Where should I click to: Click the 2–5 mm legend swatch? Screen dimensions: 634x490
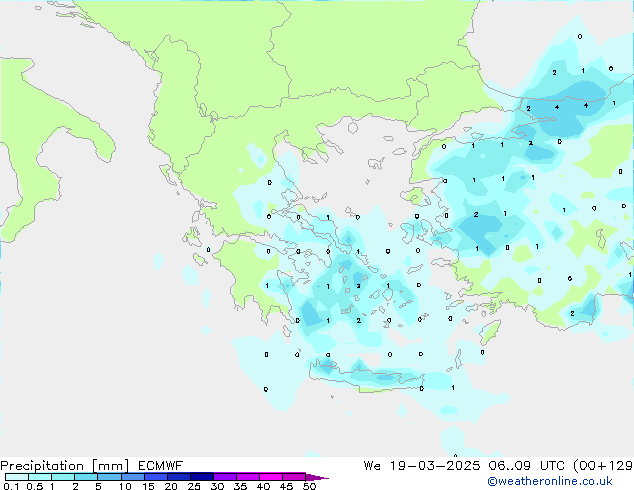click(x=86, y=477)
